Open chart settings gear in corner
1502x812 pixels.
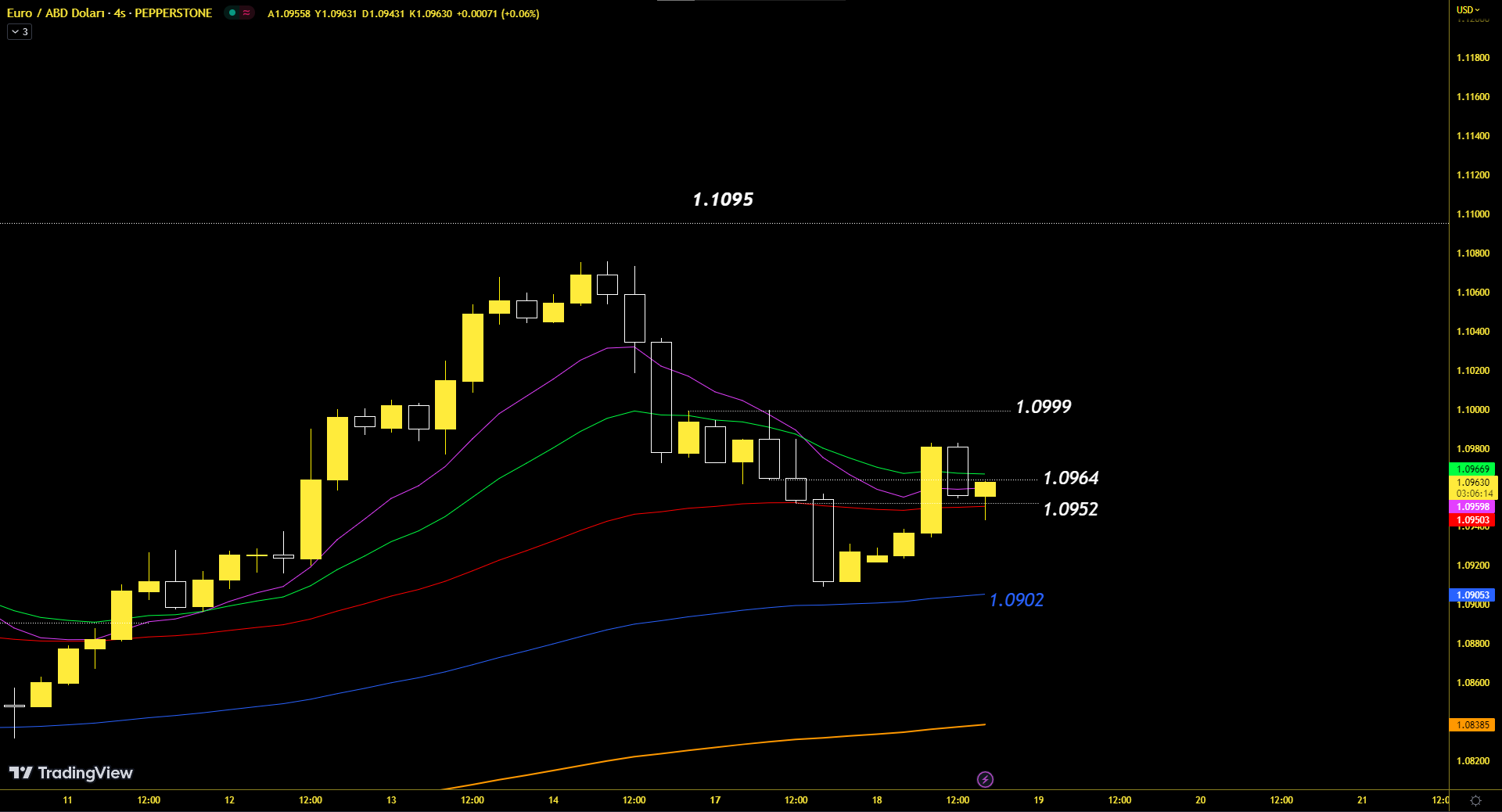tap(1475, 800)
